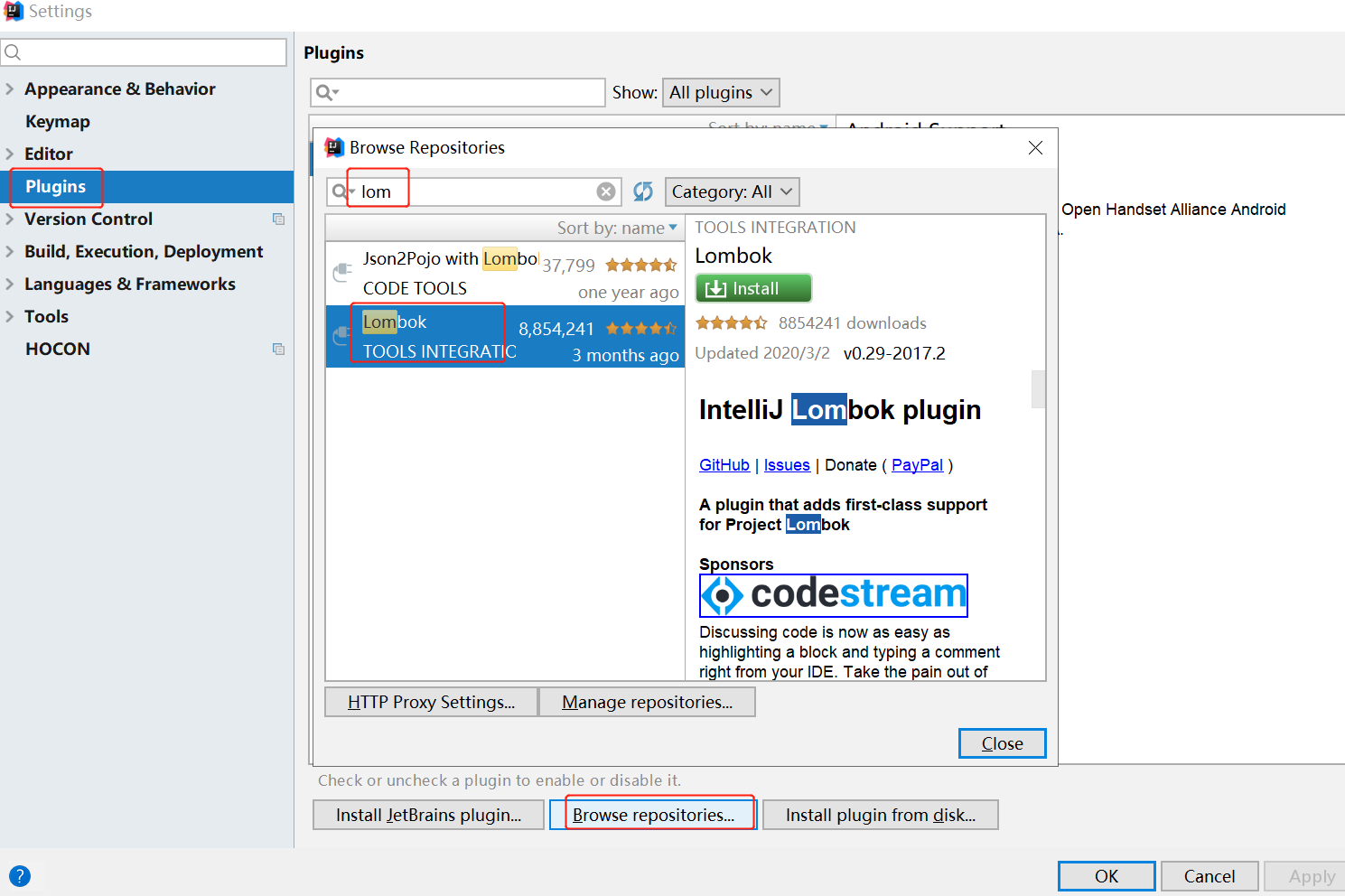Expand Appearance & Behavior settings
Image resolution: width=1345 pixels, height=896 pixels.
(x=10, y=89)
